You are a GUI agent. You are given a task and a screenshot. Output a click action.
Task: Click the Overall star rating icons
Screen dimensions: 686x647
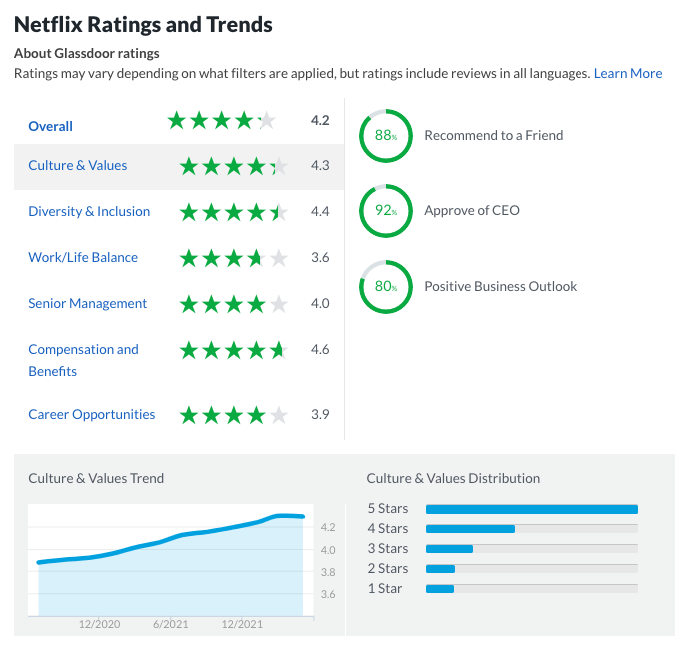[221, 120]
